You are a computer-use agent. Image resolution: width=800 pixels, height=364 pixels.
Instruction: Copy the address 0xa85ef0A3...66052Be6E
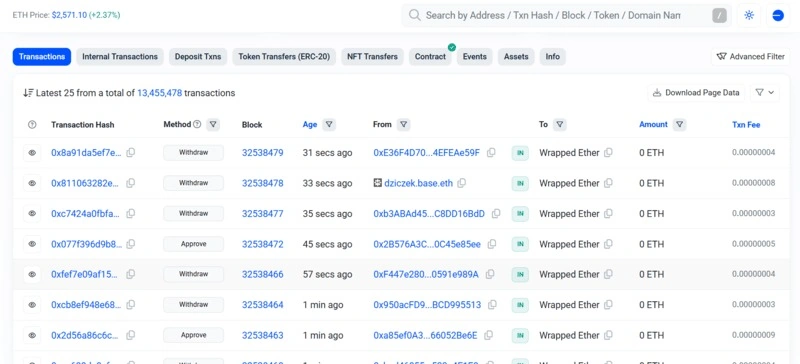(488, 335)
